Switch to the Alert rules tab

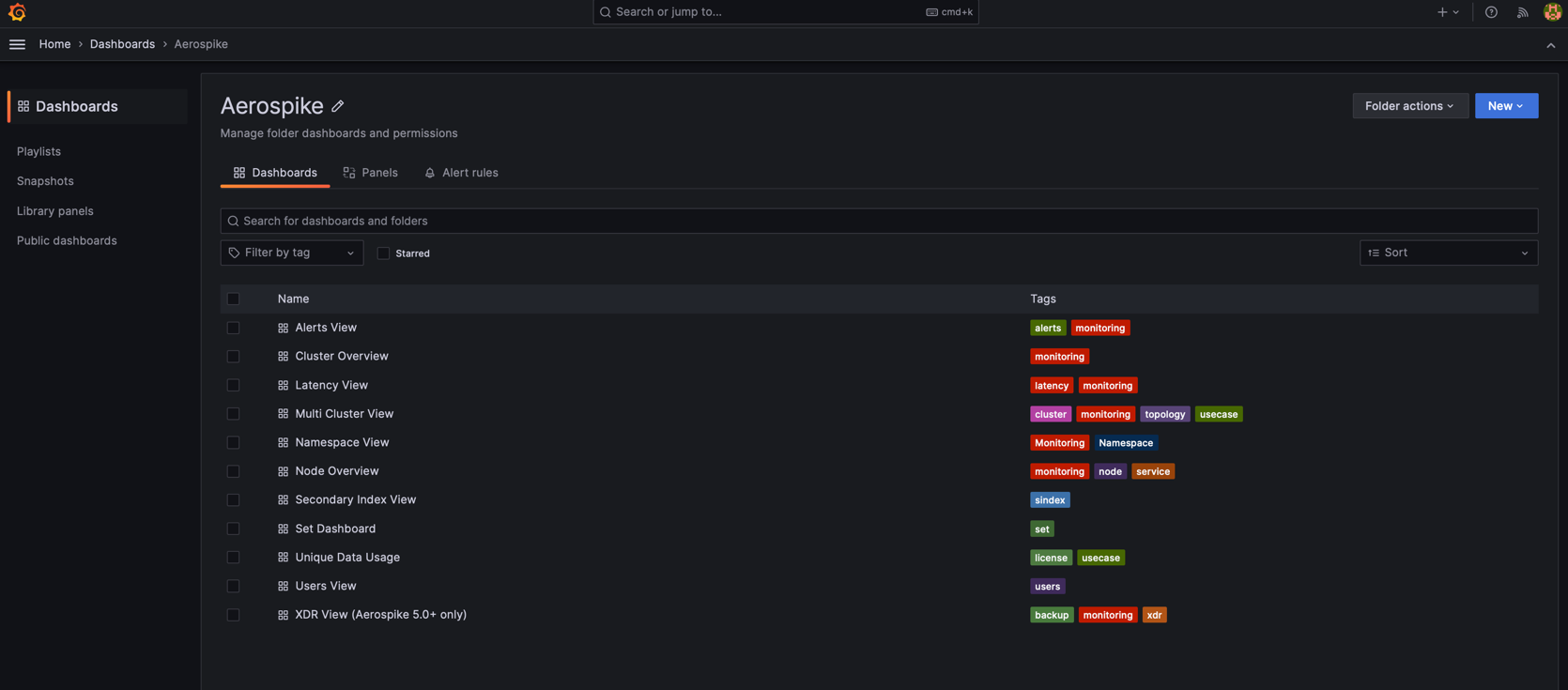click(461, 173)
